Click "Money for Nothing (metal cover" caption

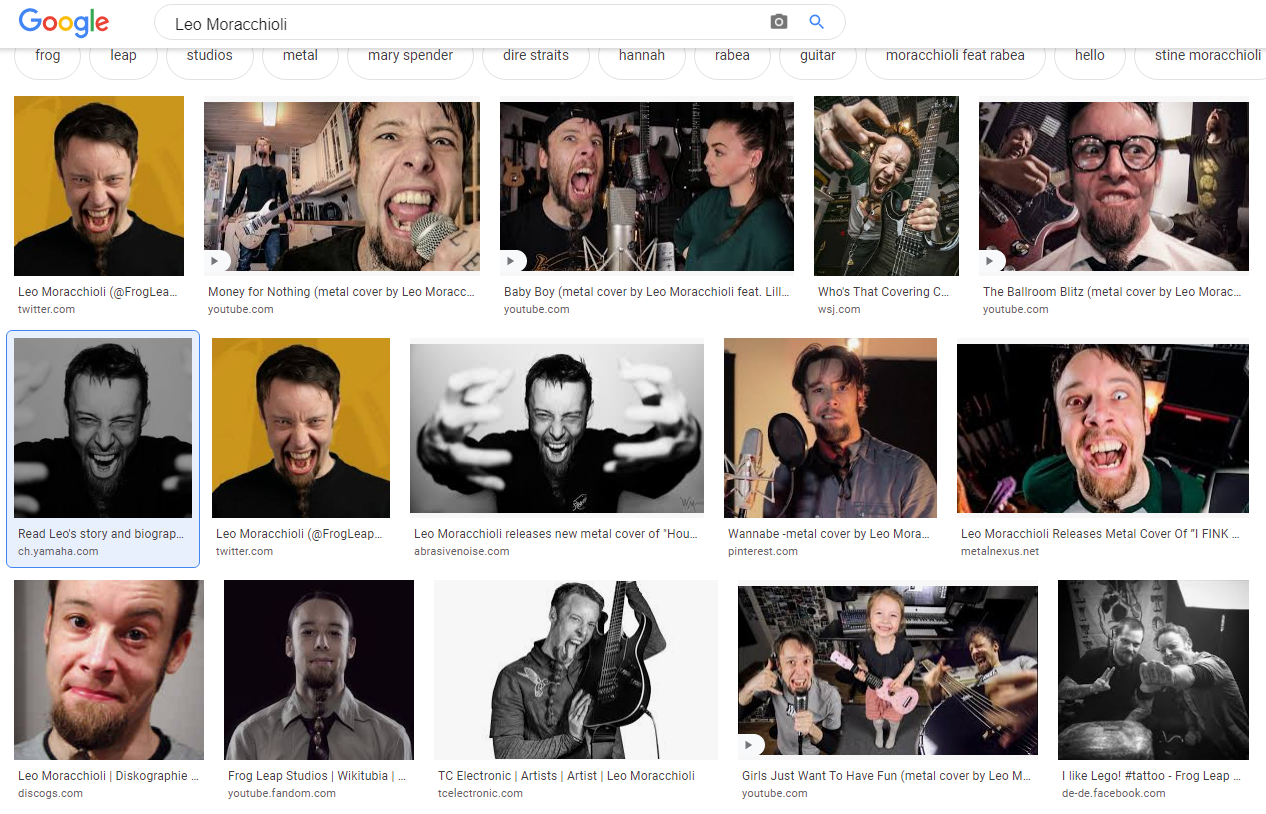341,292
